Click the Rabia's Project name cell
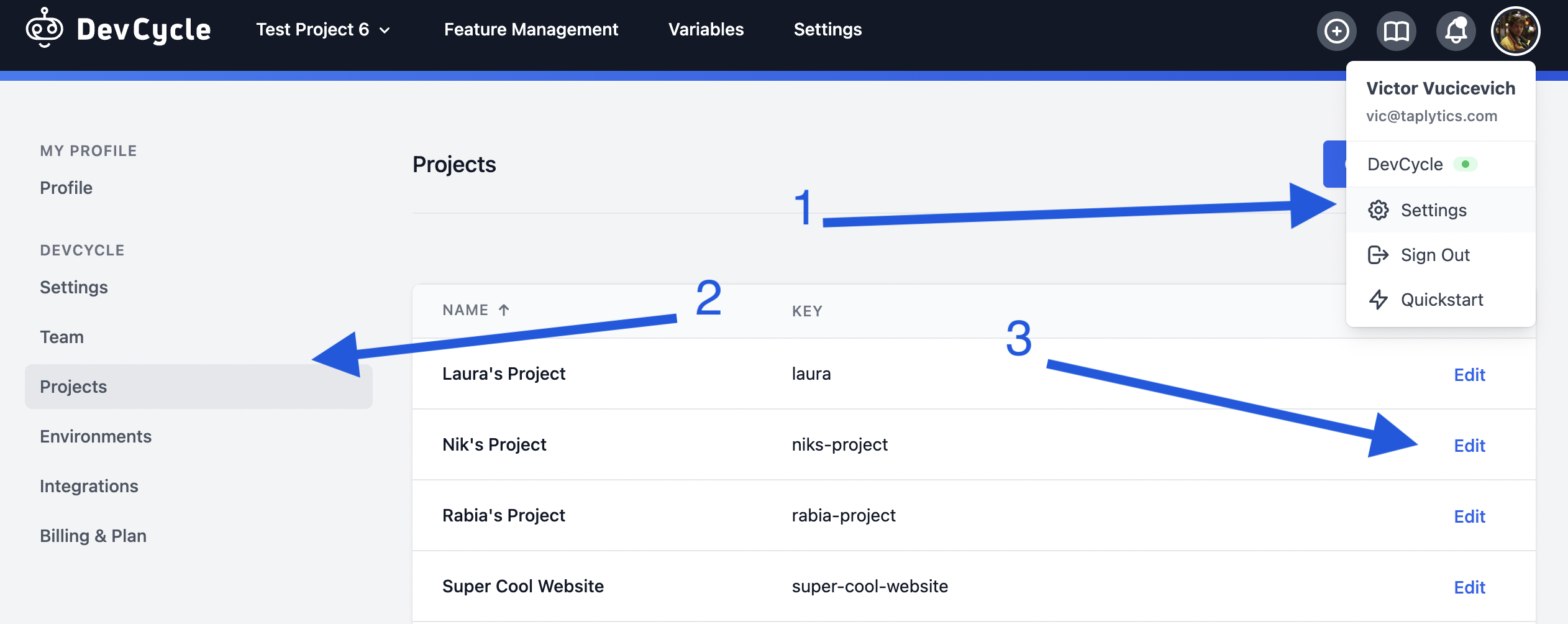 point(504,515)
